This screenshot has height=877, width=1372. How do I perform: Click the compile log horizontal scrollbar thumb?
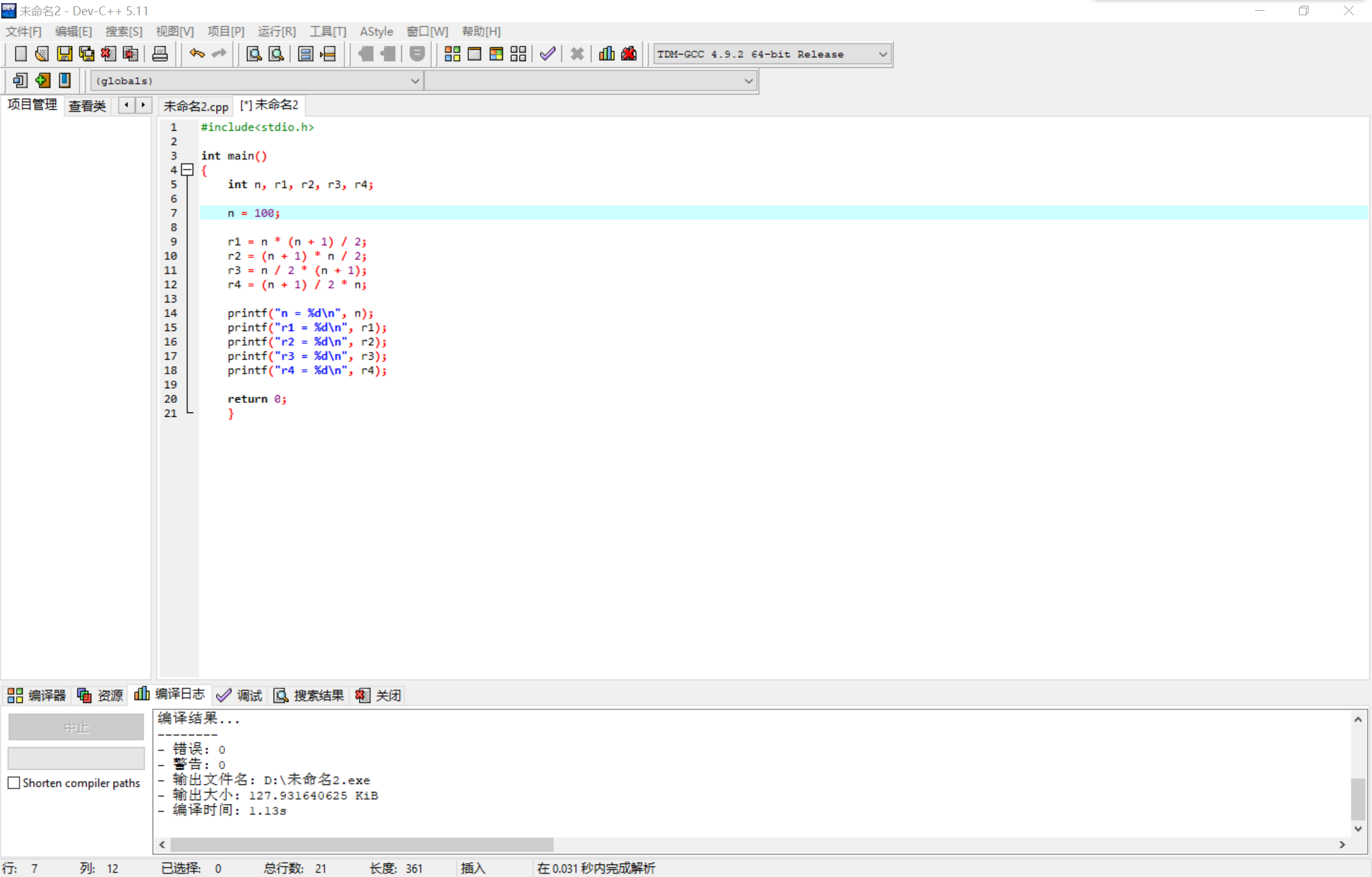pyautogui.click(x=362, y=845)
